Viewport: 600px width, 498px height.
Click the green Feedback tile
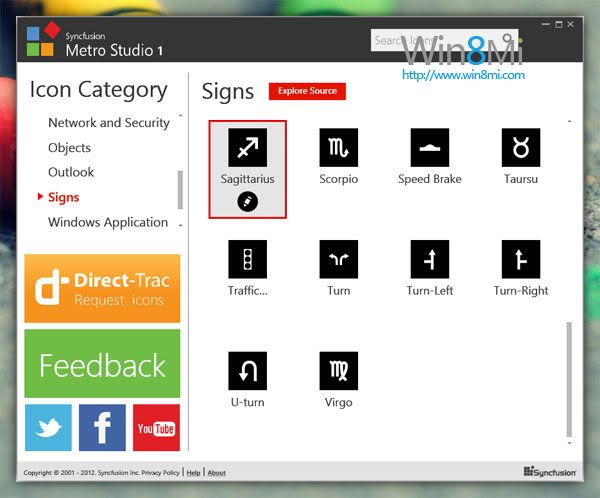click(x=102, y=364)
